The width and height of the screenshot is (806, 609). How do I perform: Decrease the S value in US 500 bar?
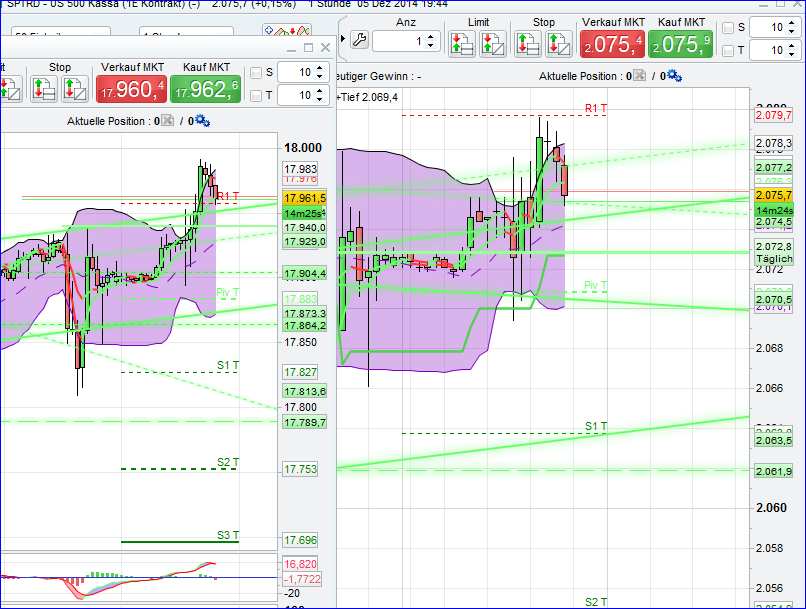coord(792,32)
